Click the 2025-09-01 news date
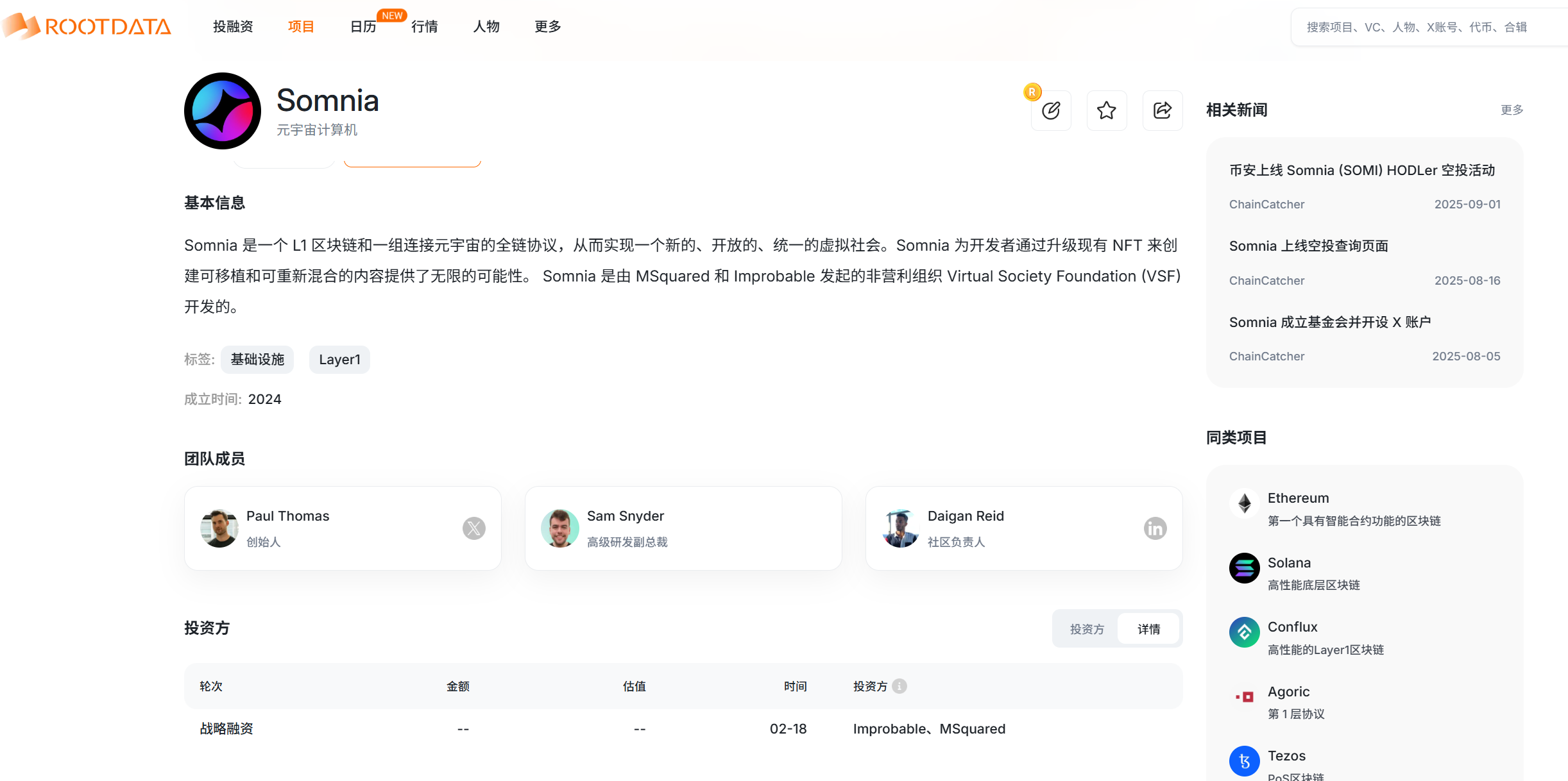This screenshot has height=781, width=1568. tap(1467, 205)
